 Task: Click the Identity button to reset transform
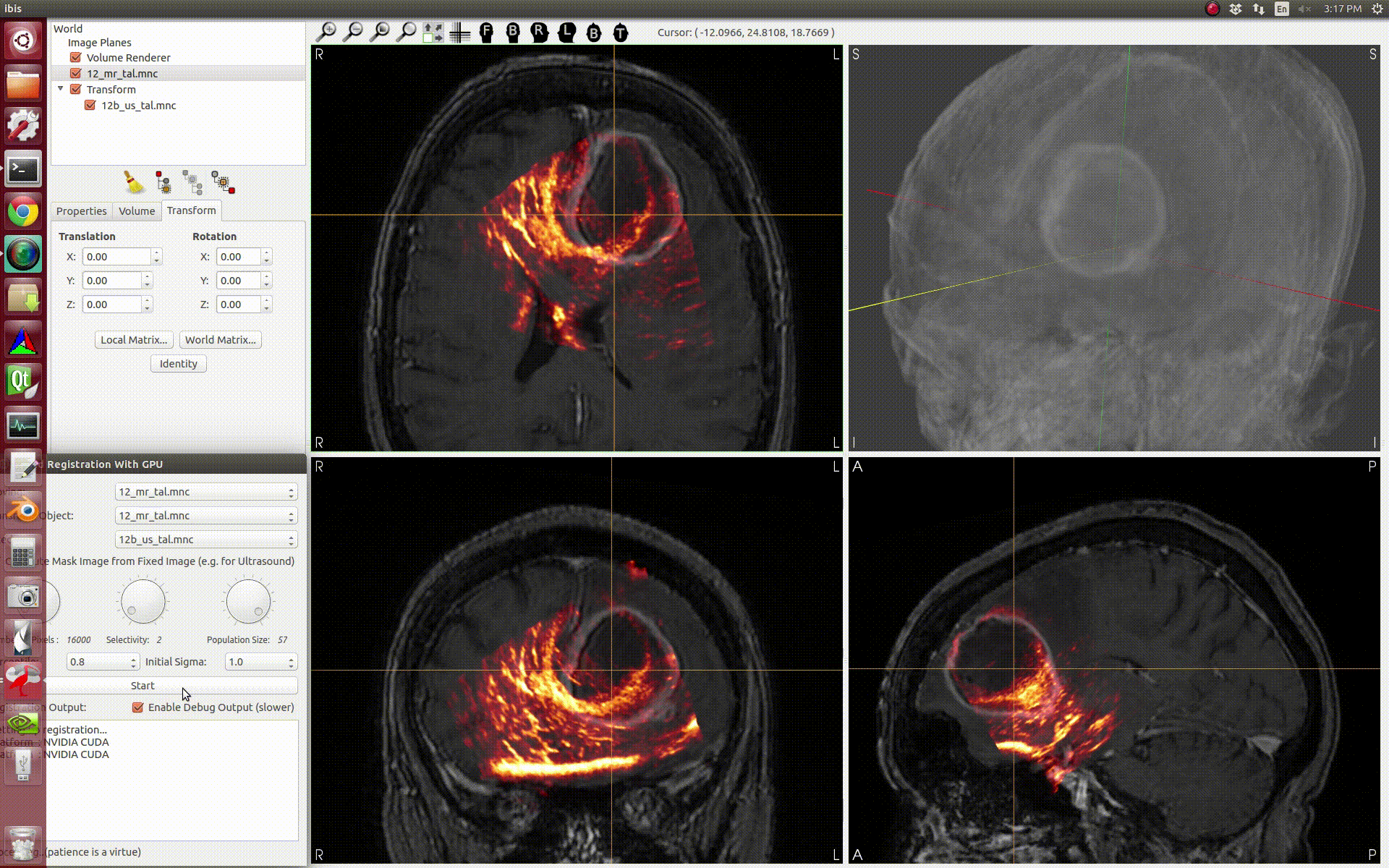point(178,364)
